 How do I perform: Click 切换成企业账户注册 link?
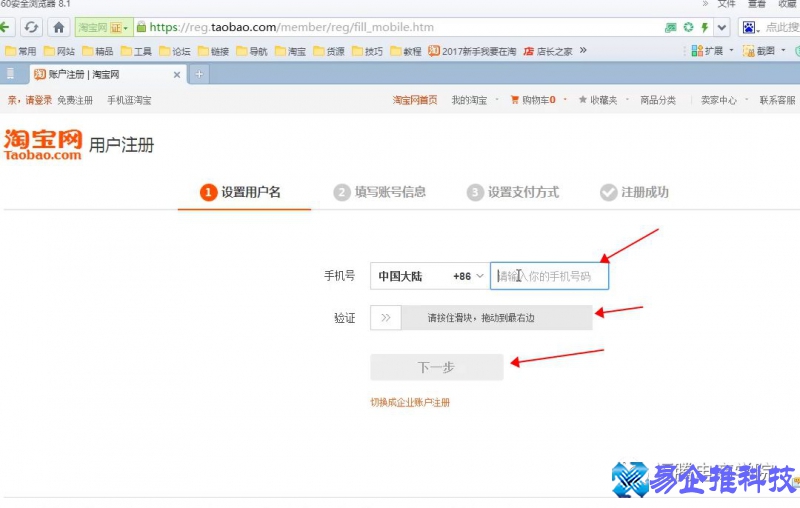(410, 402)
